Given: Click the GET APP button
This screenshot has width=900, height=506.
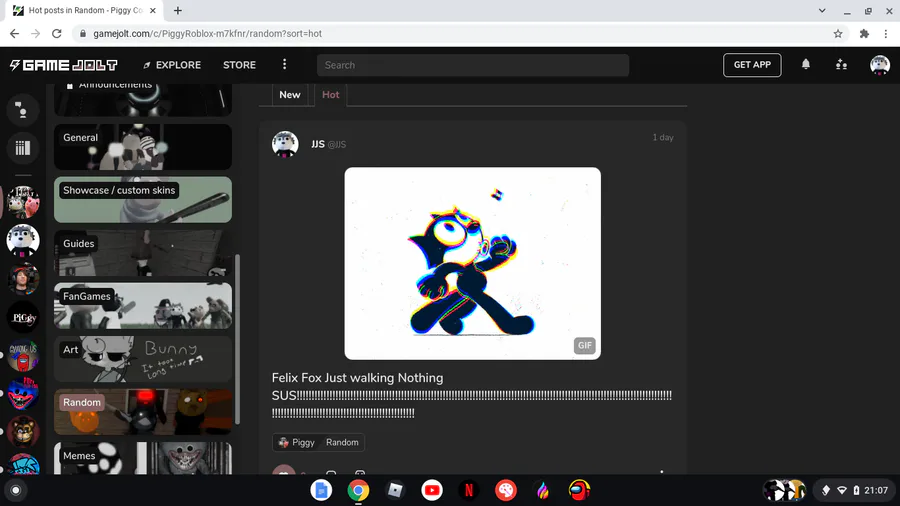Looking at the screenshot, I should point(752,65).
